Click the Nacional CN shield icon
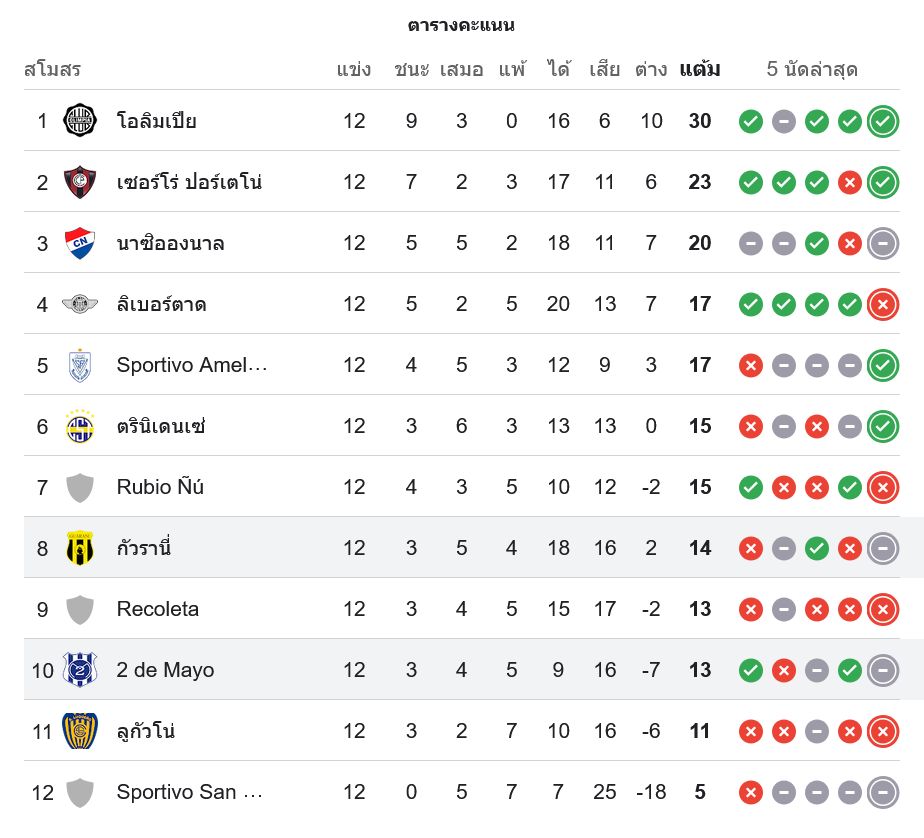 (x=80, y=243)
